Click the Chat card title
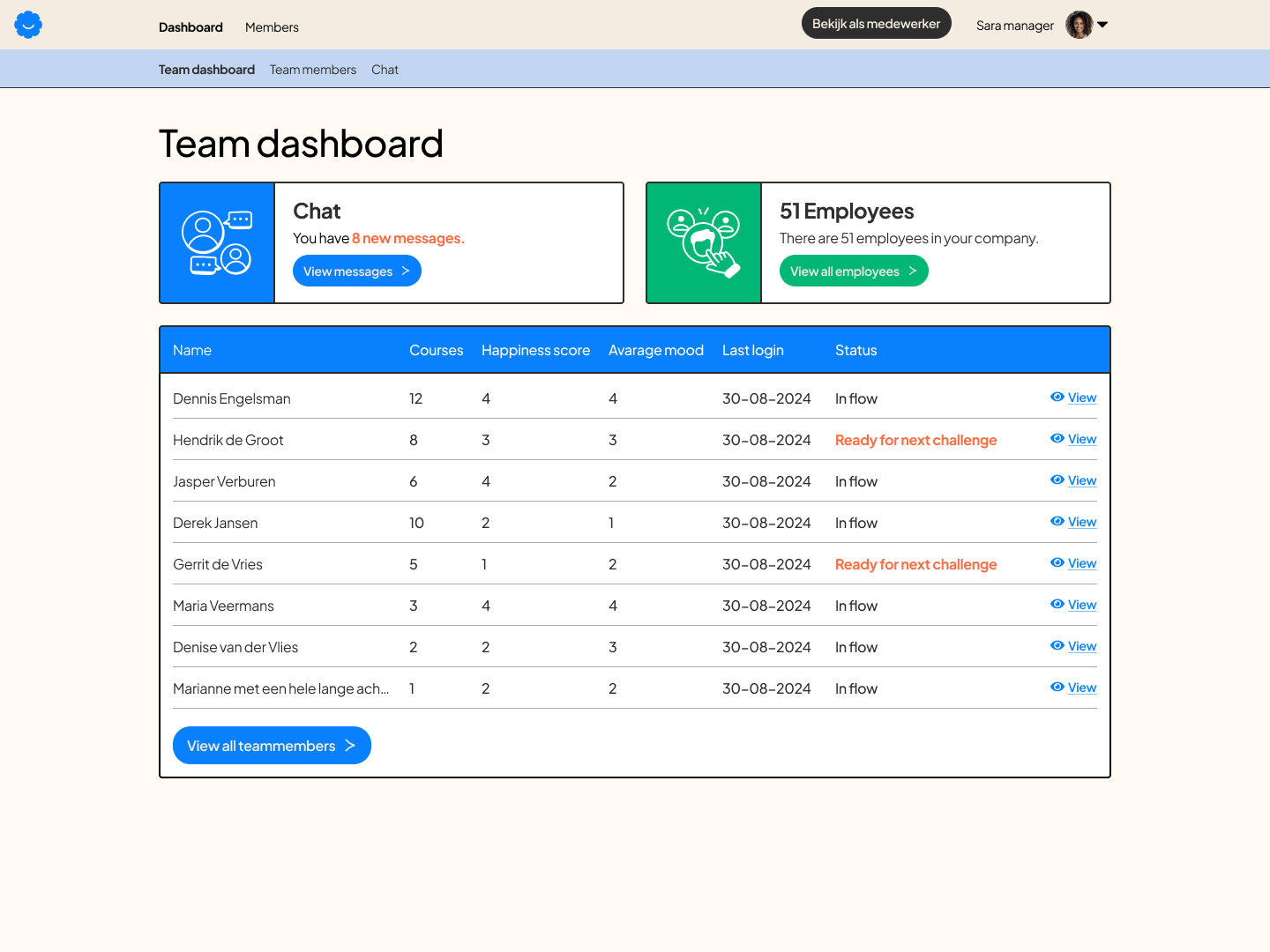This screenshot has width=1270, height=952. 317,212
